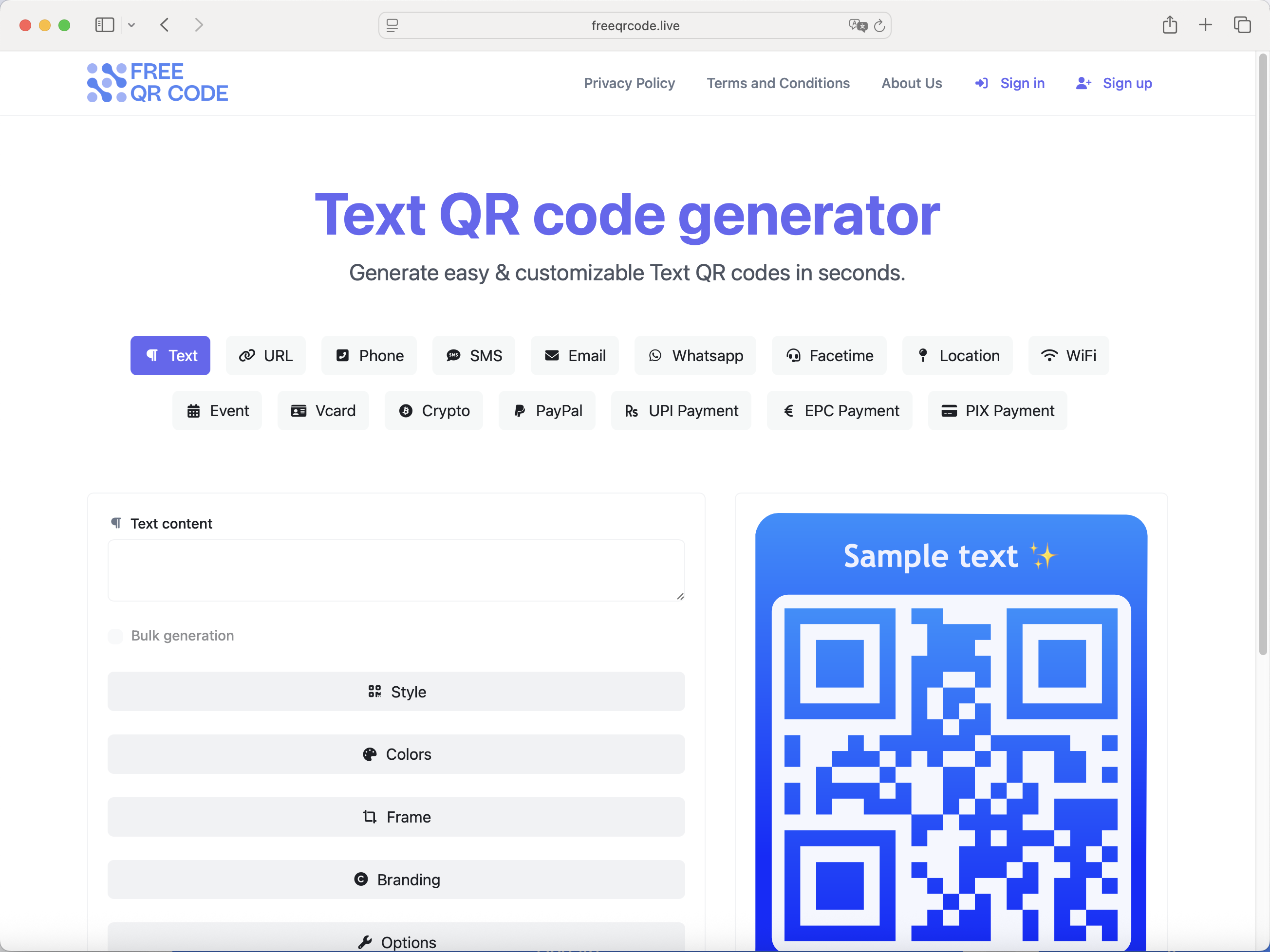Select the Vcard QR type tab
The width and height of the screenshot is (1270, 952).
(x=323, y=411)
